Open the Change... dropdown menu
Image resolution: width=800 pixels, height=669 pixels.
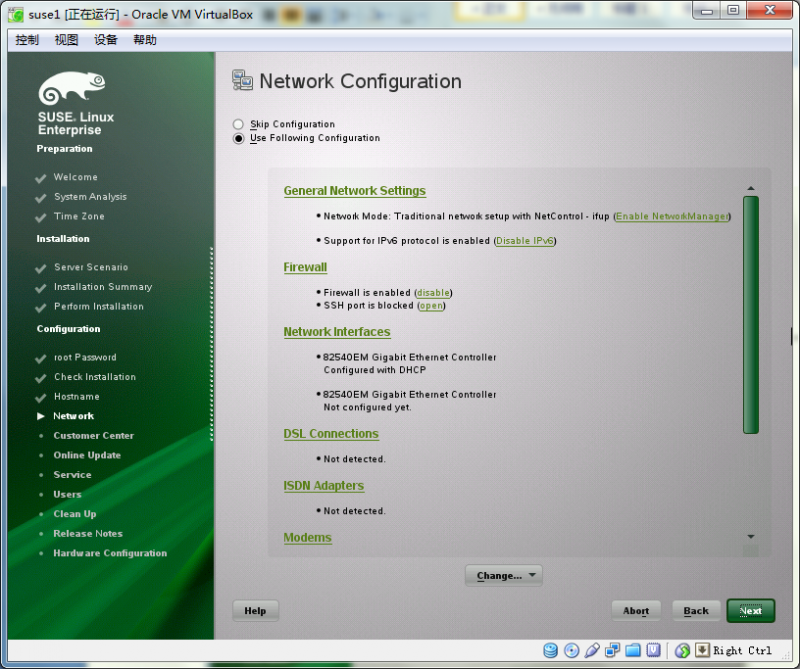[503, 575]
